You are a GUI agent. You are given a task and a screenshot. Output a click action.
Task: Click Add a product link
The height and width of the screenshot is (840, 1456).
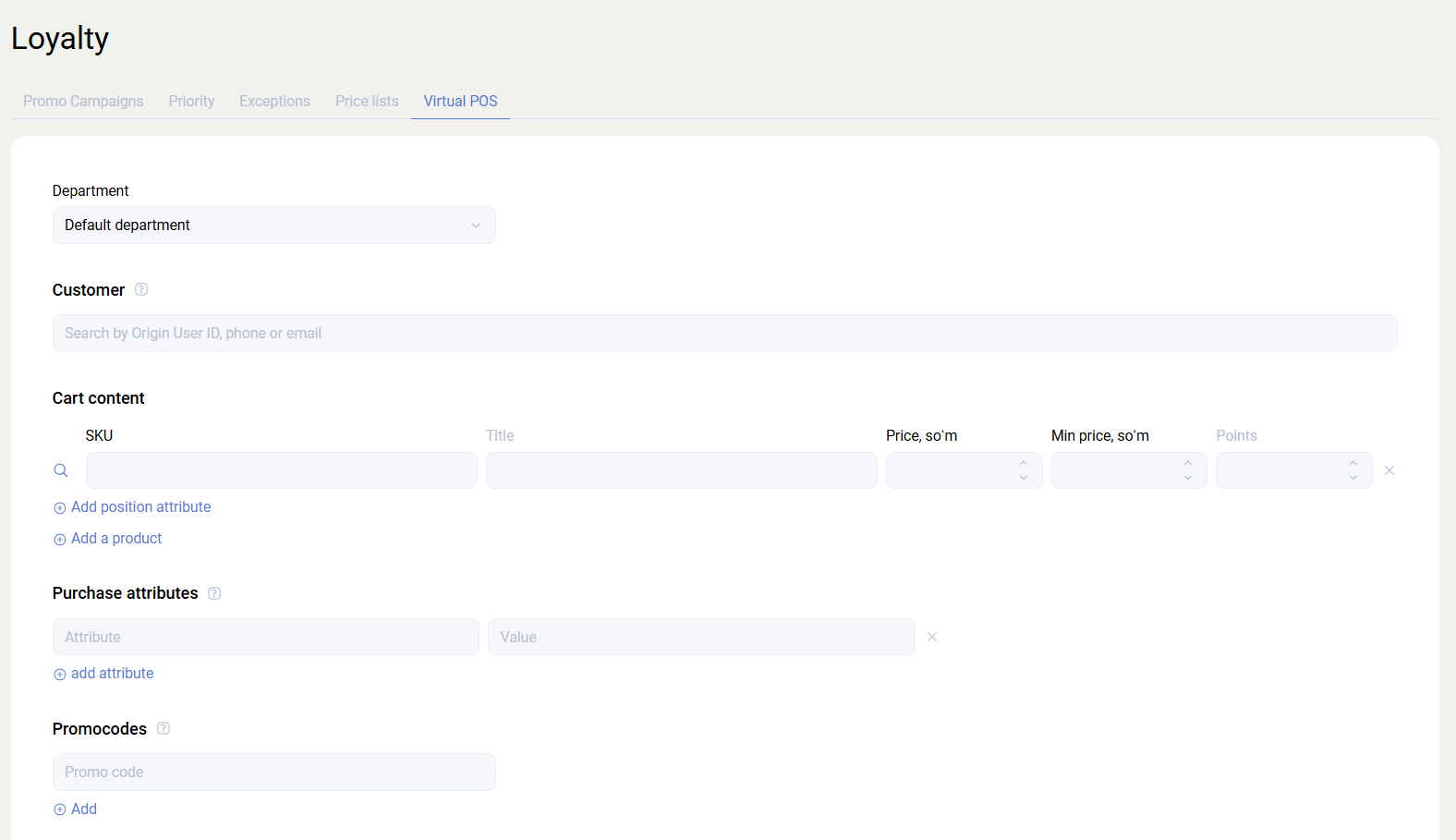pos(115,538)
